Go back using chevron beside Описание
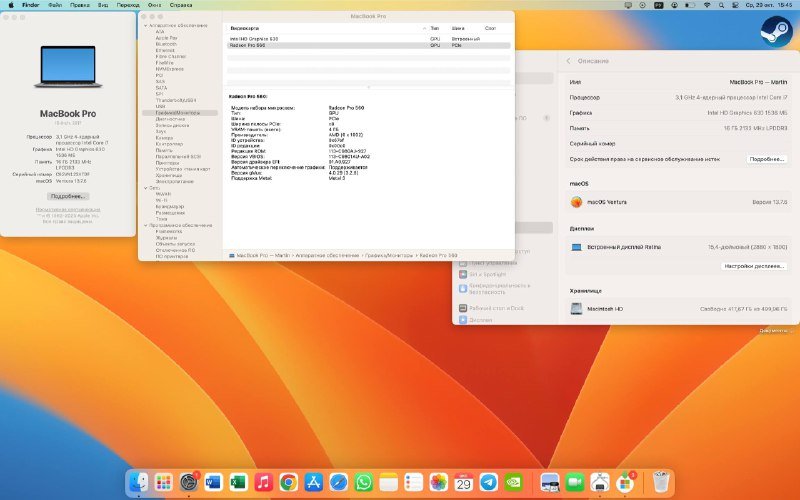The image size is (800, 500). 568,61
